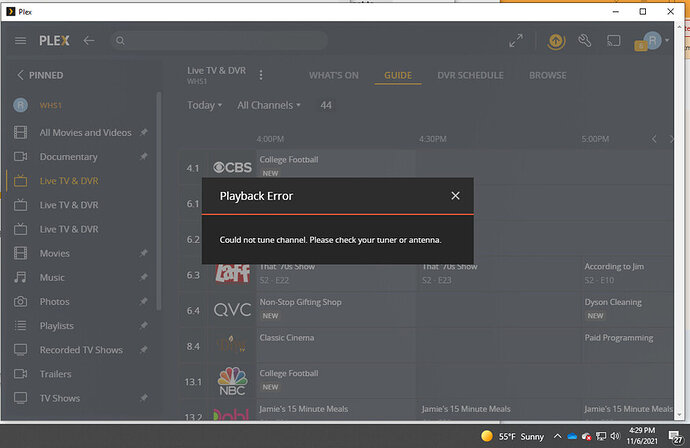Switch to the BROWSE tab
The width and height of the screenshot is (690, 448).
coord(547,75)
